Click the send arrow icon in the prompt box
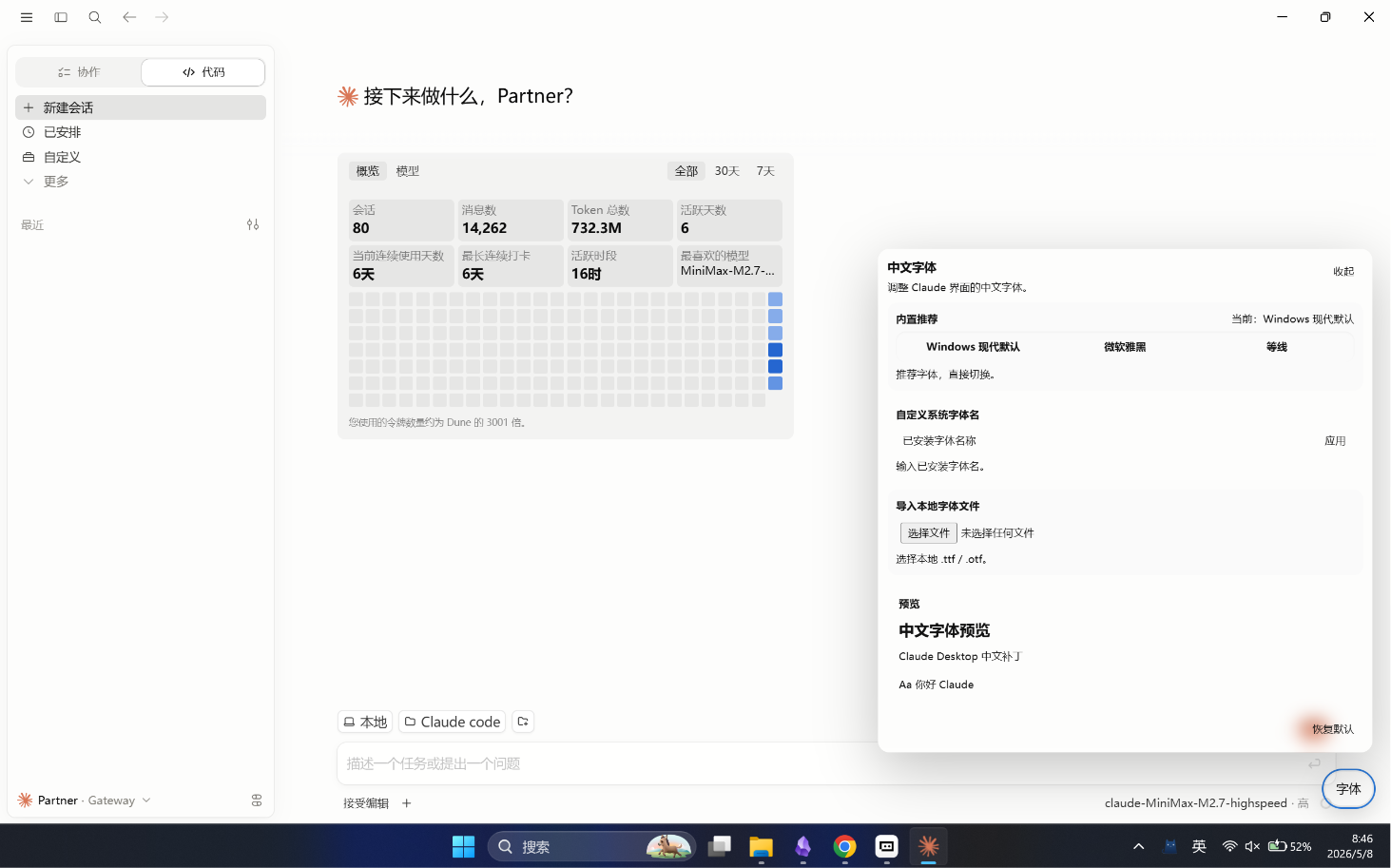 click(1314, 763)
